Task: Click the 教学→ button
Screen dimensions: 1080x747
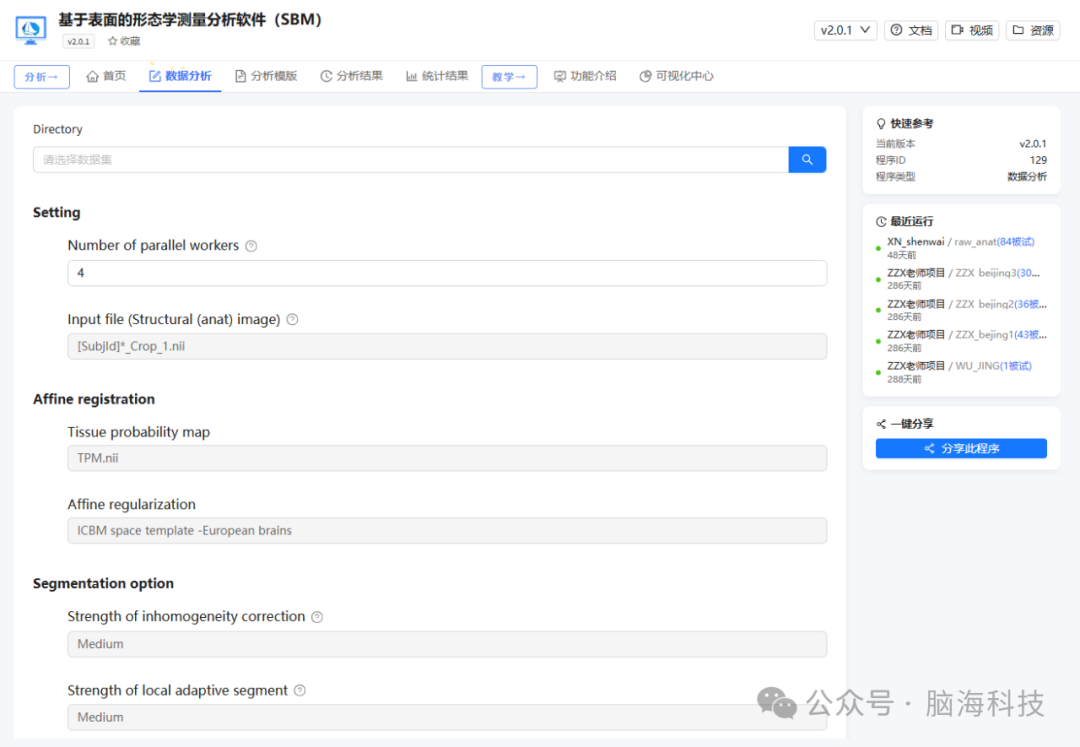Action: 509,76
